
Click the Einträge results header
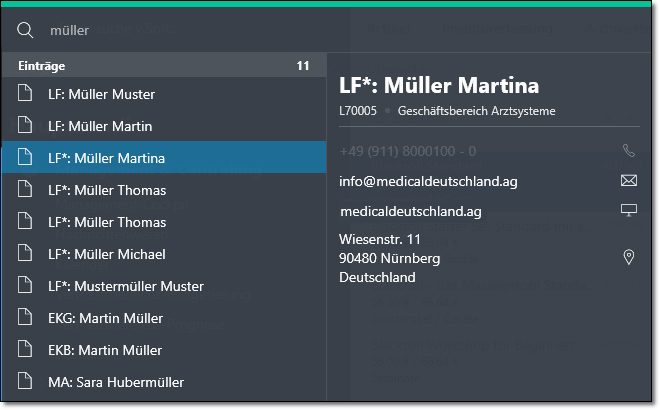click(x=42, y=66)
